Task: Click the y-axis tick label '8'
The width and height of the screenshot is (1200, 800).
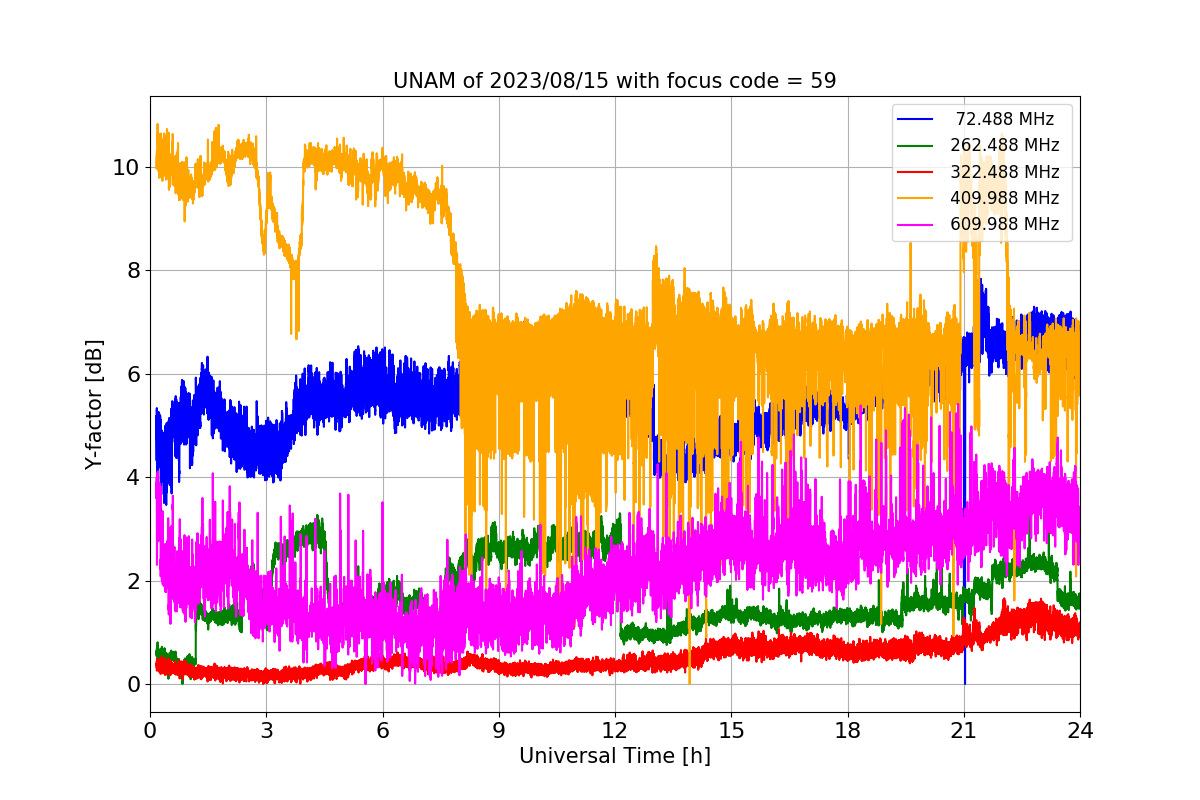Action: [x=133, y=271]
